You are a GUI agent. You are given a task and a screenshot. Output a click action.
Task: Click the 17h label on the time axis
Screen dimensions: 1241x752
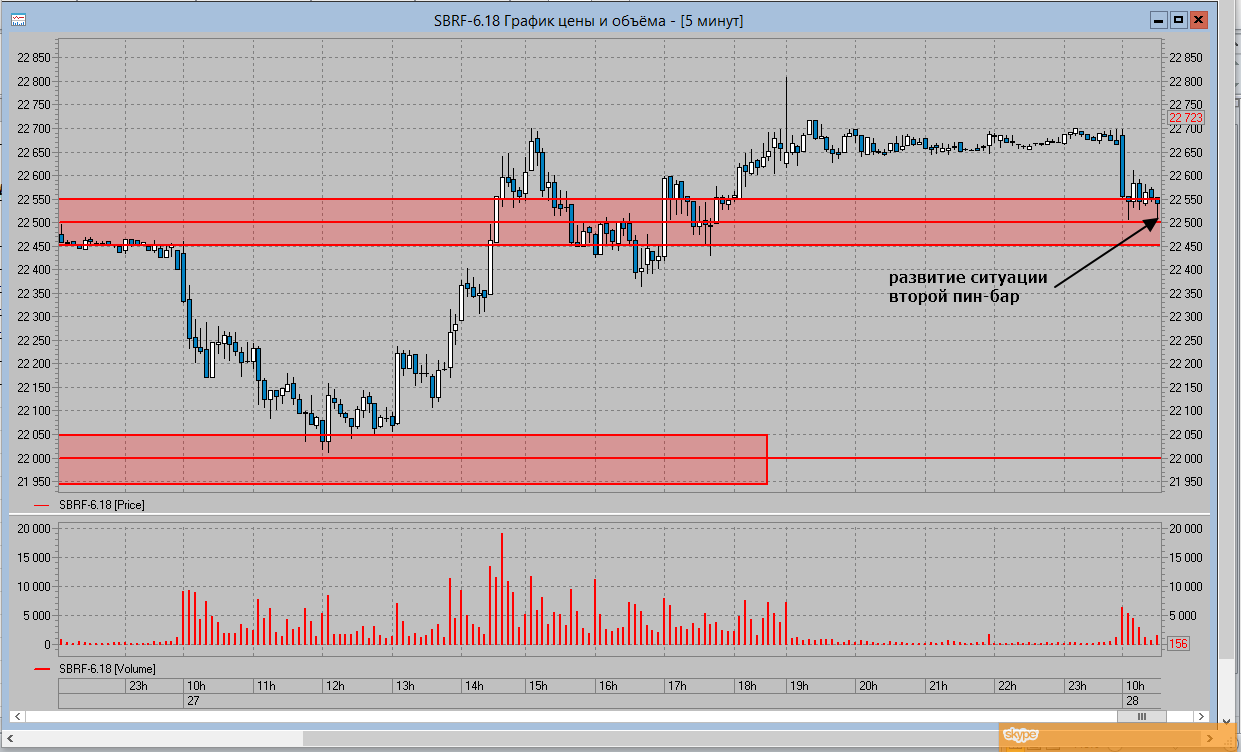(x=676, y=685)
